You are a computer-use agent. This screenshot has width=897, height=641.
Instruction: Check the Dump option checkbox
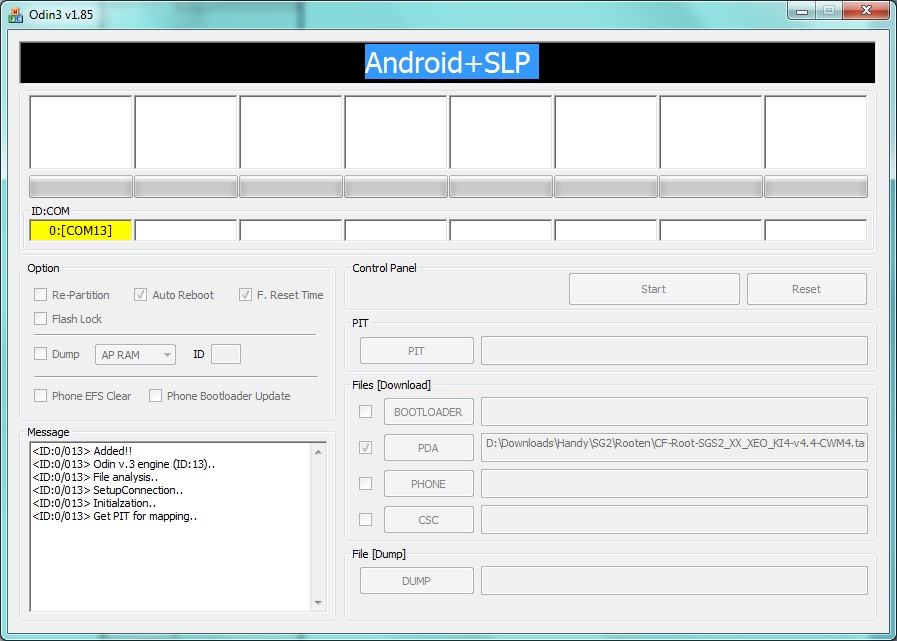pos(40,354)
